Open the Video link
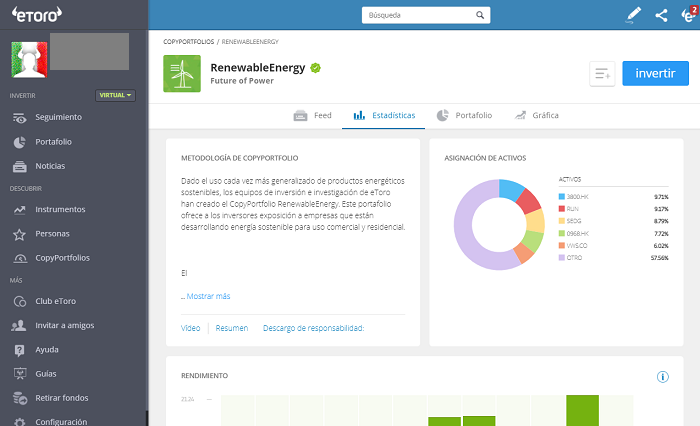This screenshot has width=700, height=426. pyautogui.click(x=190, y=328)
